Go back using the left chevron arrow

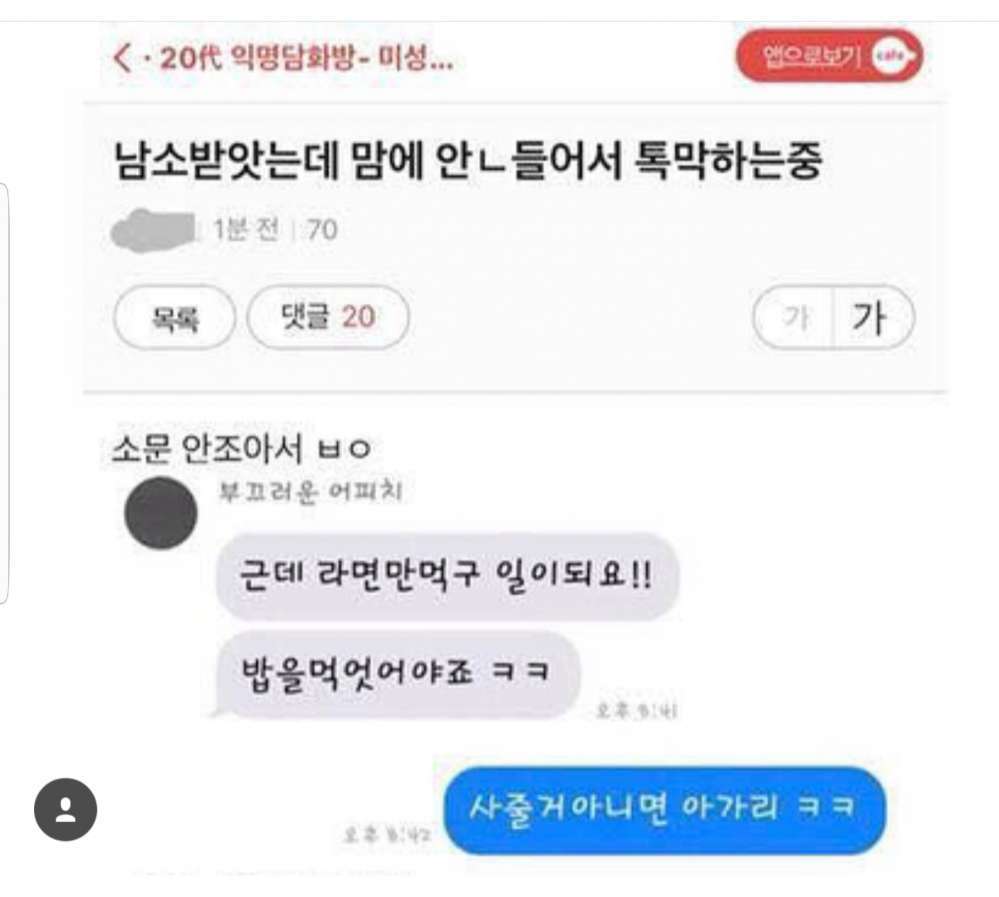point(122,58)
